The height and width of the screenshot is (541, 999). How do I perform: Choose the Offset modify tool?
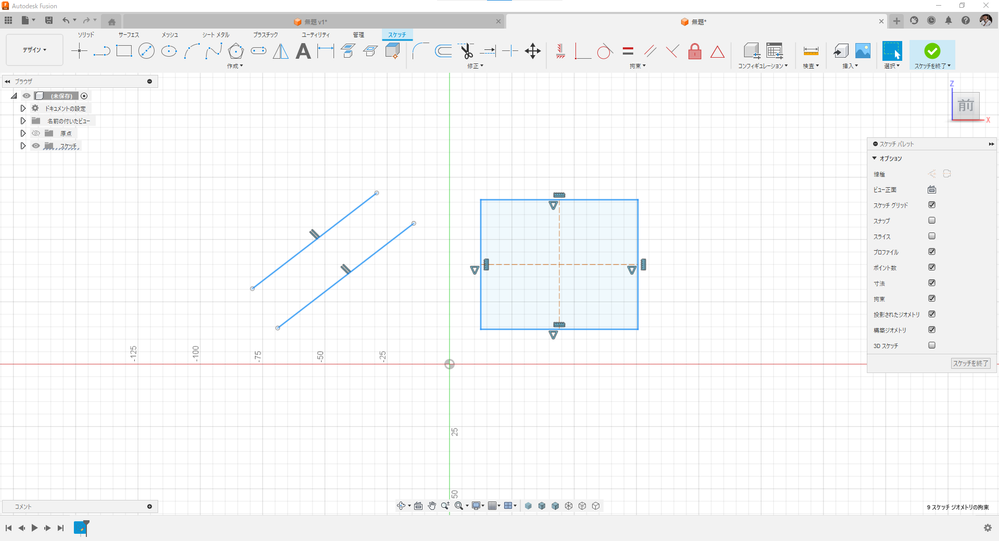(x=443, y=51)
